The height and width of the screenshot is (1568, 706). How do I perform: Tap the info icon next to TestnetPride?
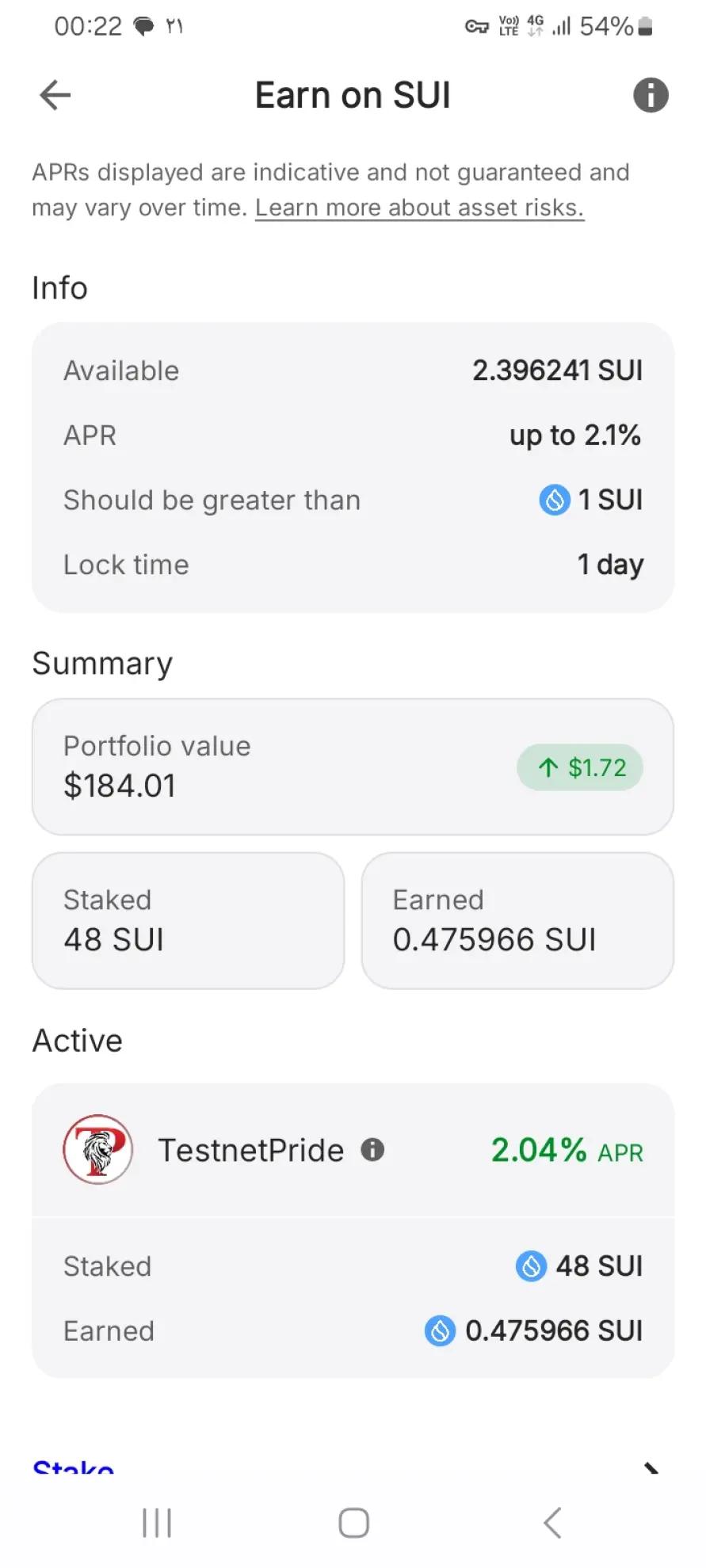(372, 1150)
